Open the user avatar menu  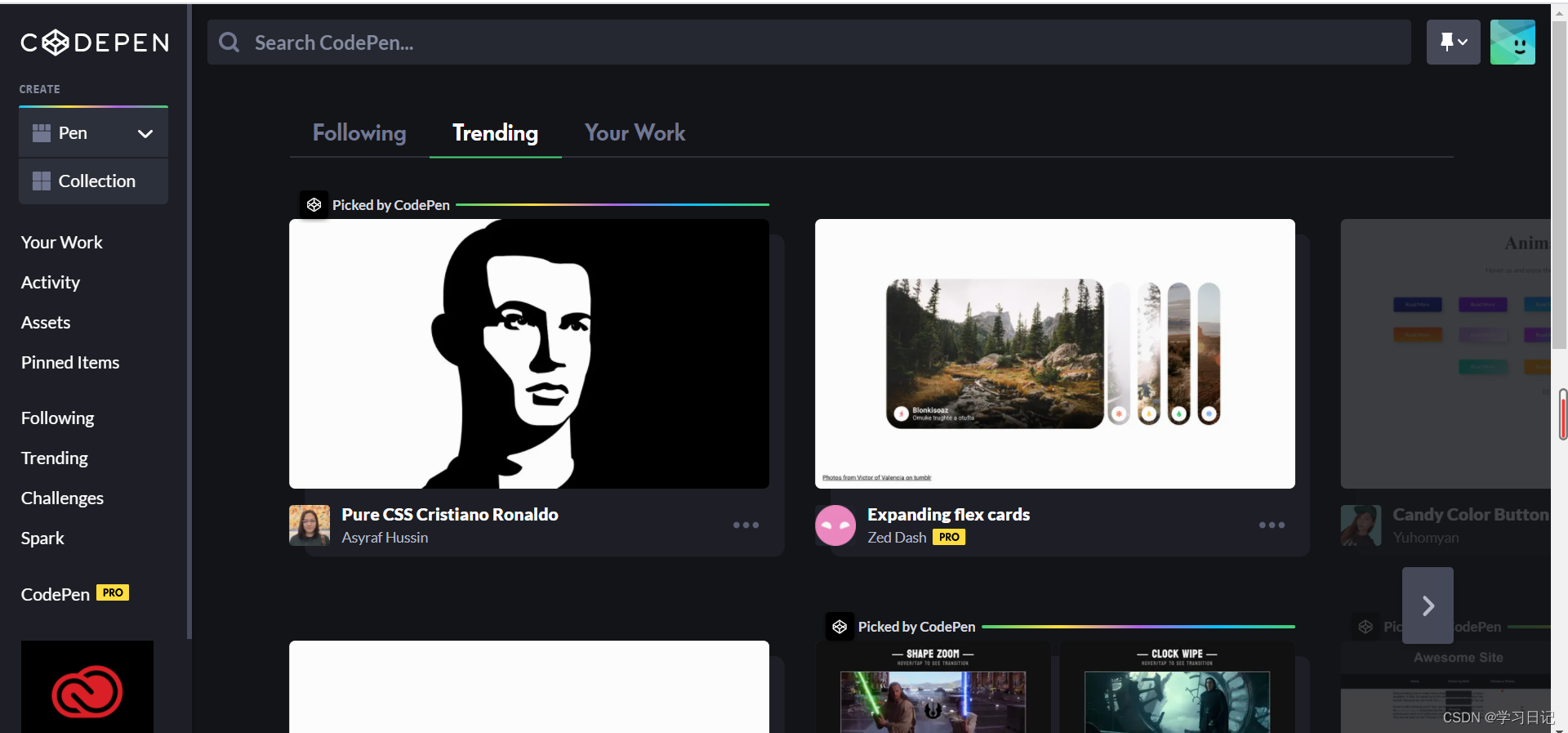1512,42
